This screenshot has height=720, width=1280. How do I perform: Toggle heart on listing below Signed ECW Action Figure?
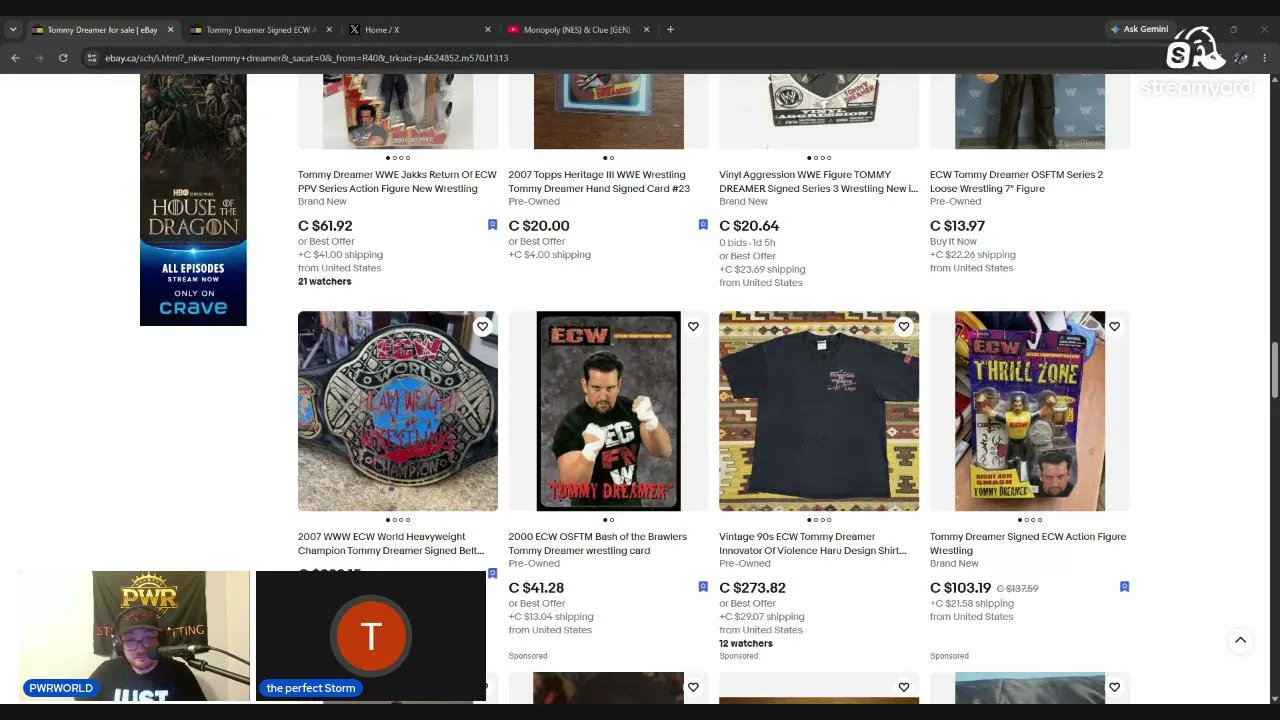[x=1114, y=687]
